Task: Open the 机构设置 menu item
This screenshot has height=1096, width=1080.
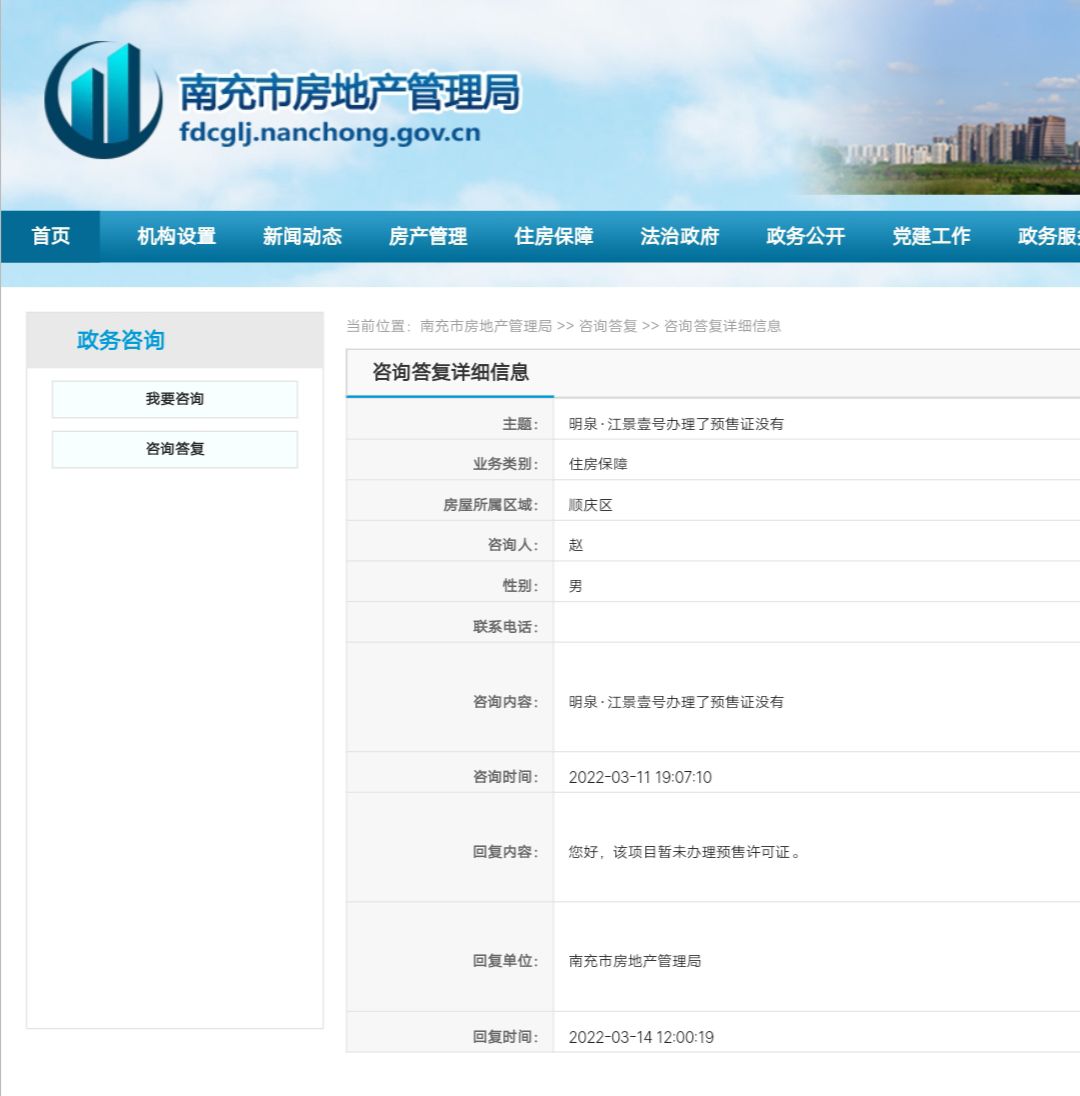Action: coord(176,236)
